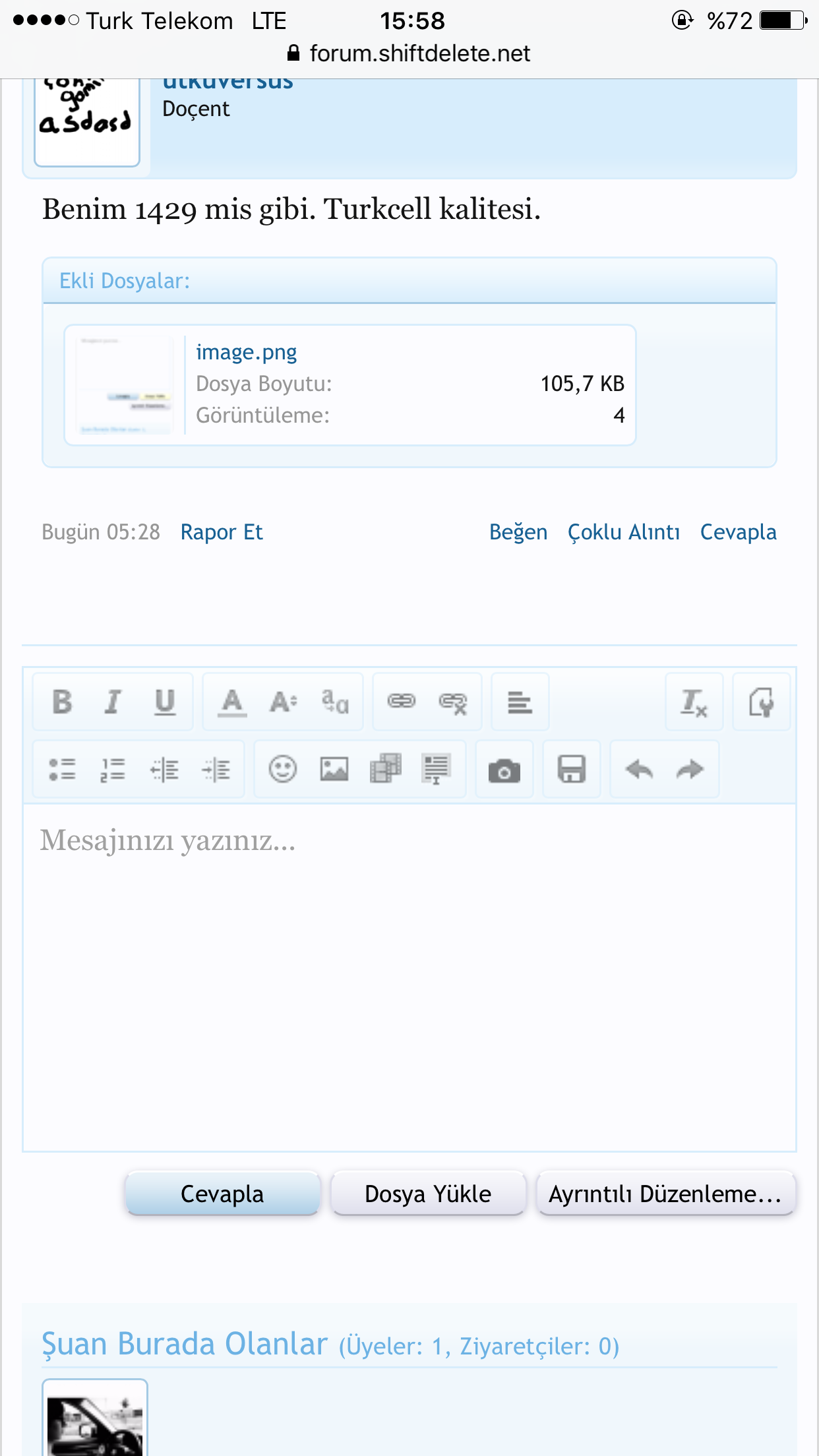Open the text alignment dropdown
819x1456 pixels.
[520, 702]
